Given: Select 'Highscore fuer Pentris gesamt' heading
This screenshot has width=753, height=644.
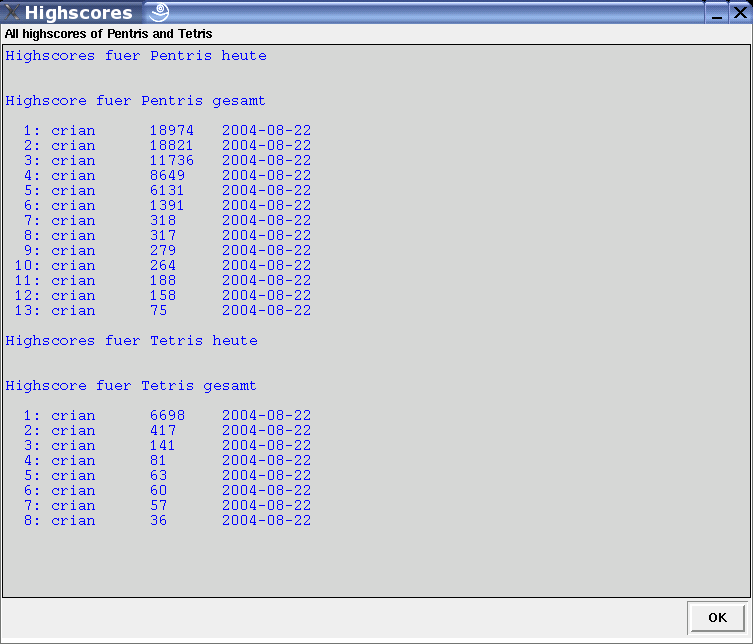Looking at the screenshot, I should (135, 101).
